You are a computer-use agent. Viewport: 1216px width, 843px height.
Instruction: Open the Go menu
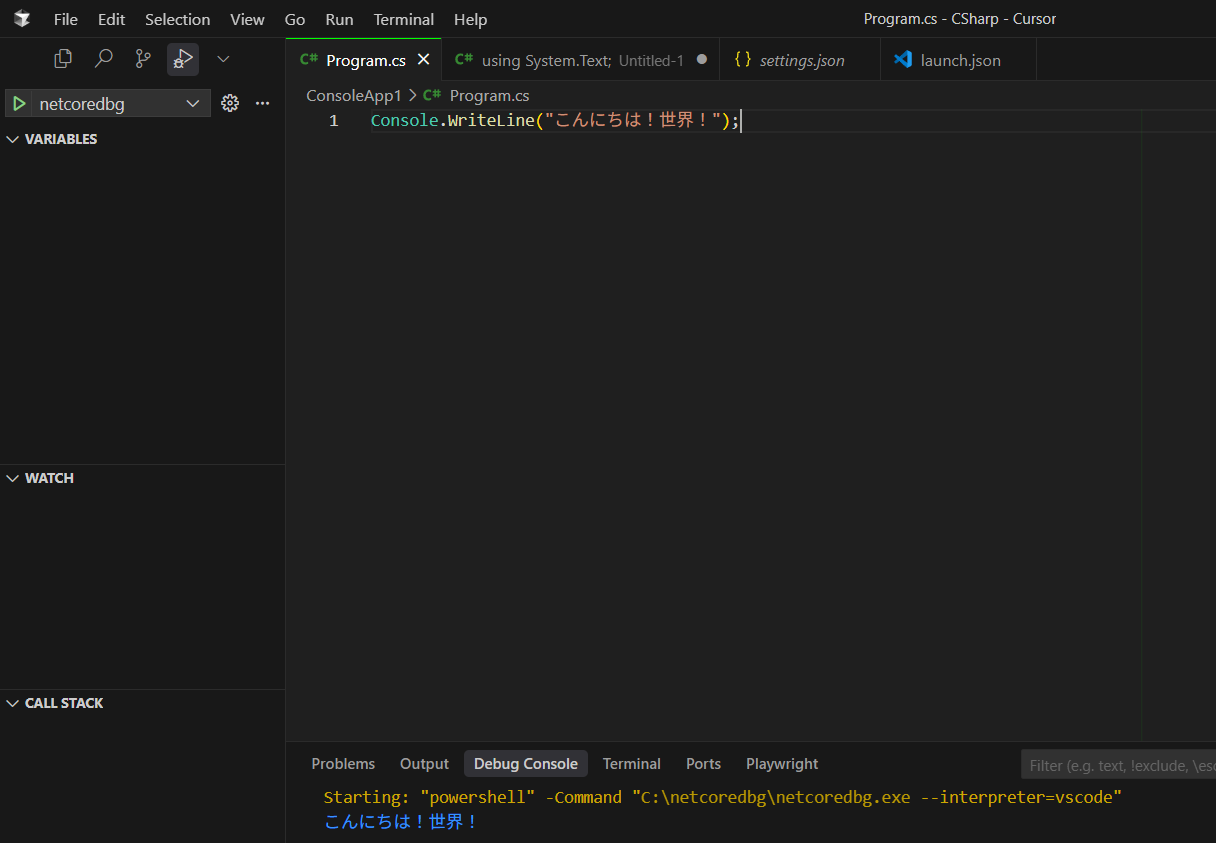point(295,19)
